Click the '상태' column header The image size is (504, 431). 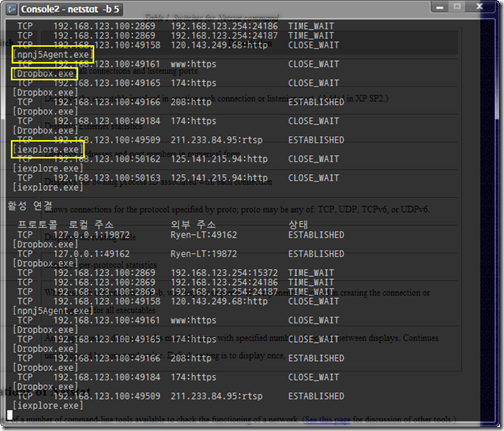point(298,224)
